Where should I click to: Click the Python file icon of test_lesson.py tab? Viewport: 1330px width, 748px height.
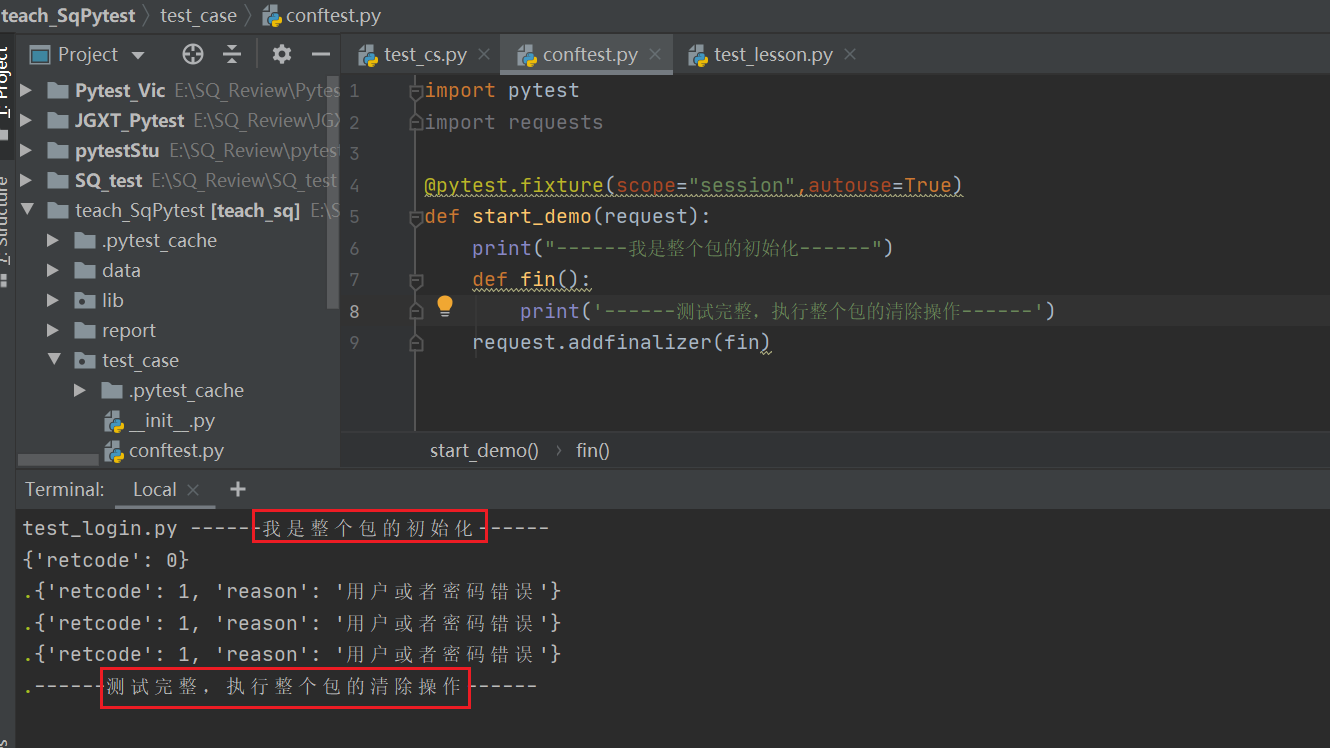[x=698, y=55]
